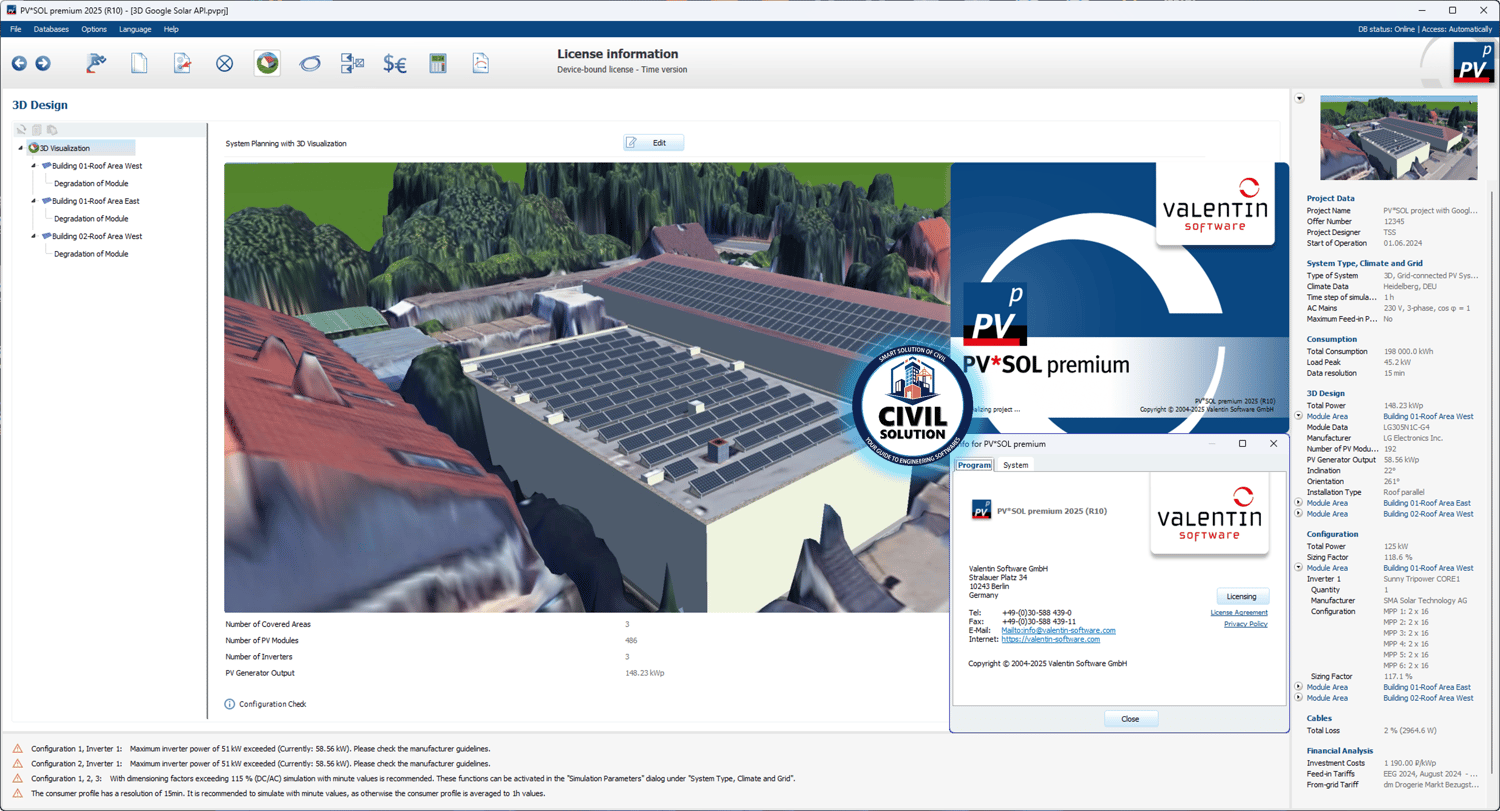
Task: Collapse the 3D Visualization tree node
Action: coord(21,148)
